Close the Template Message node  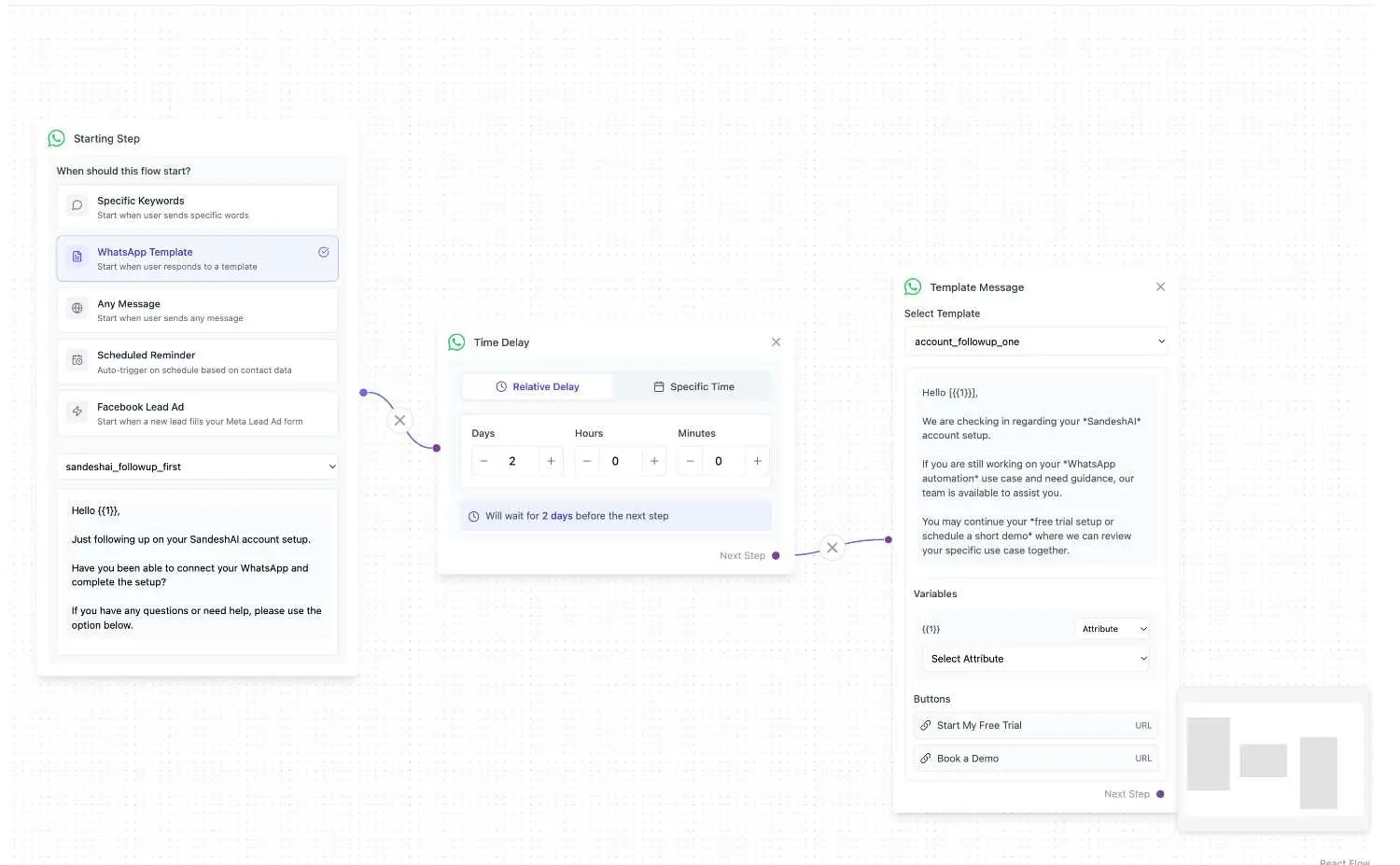(x=1160, y=286)
